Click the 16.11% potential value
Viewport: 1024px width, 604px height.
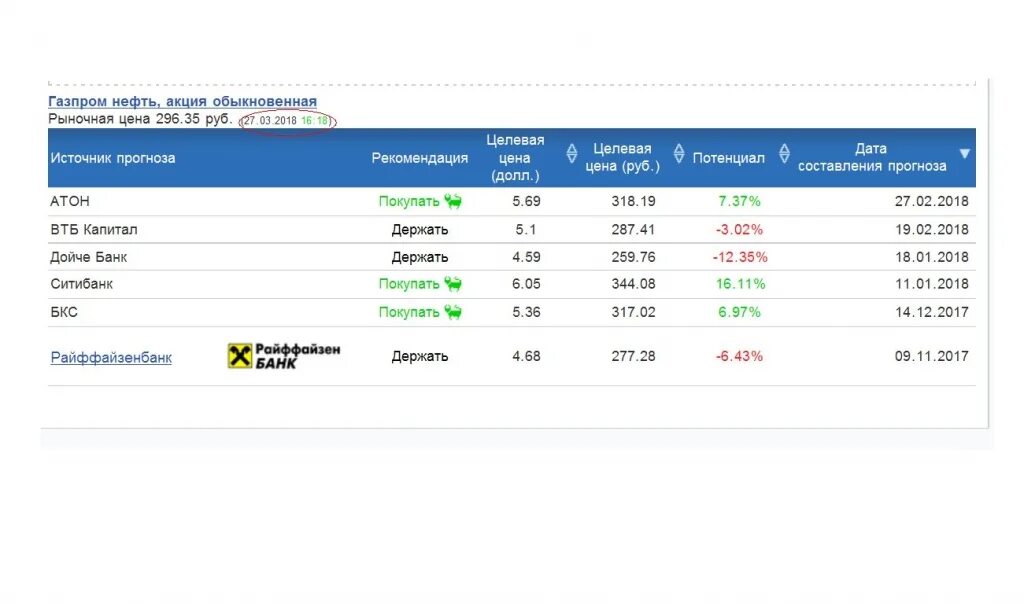point(740,284)
